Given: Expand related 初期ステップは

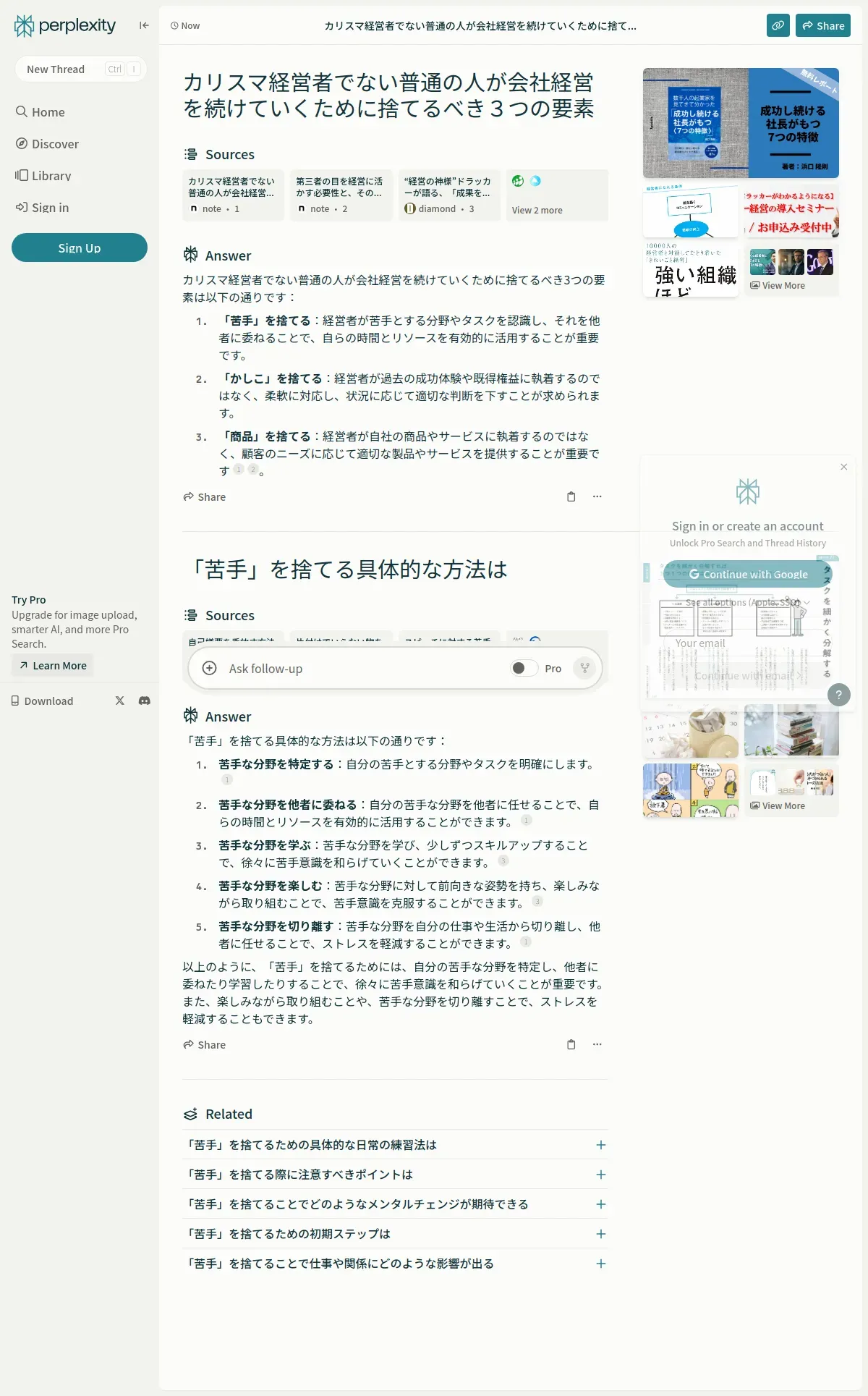Looking at the screenshot, I should point(395,1234).
